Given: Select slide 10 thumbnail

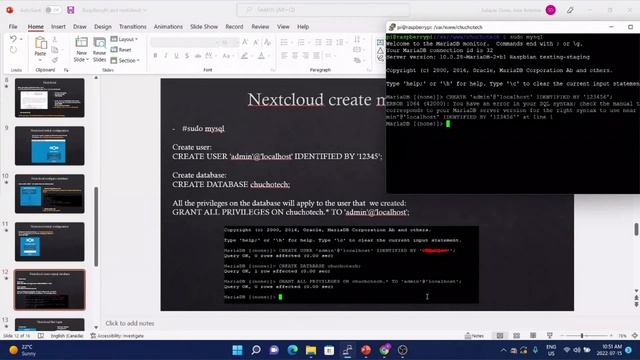Looking at the screenshot, I should click(x=50, y=194).
